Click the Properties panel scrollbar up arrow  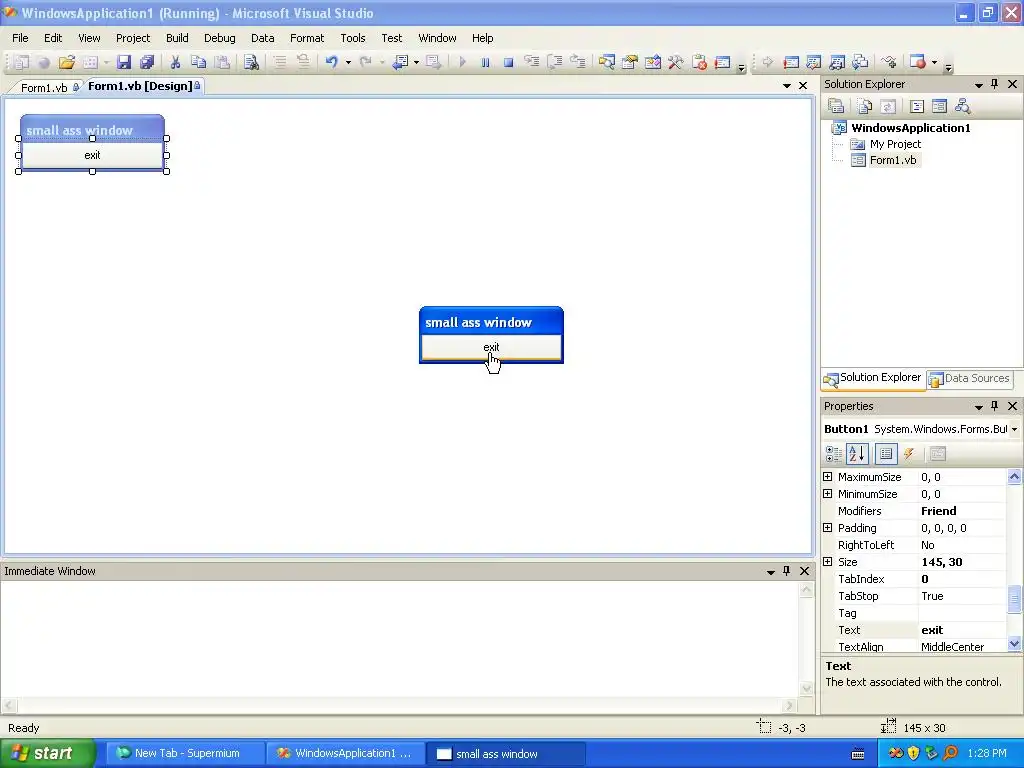point(1014,476)
